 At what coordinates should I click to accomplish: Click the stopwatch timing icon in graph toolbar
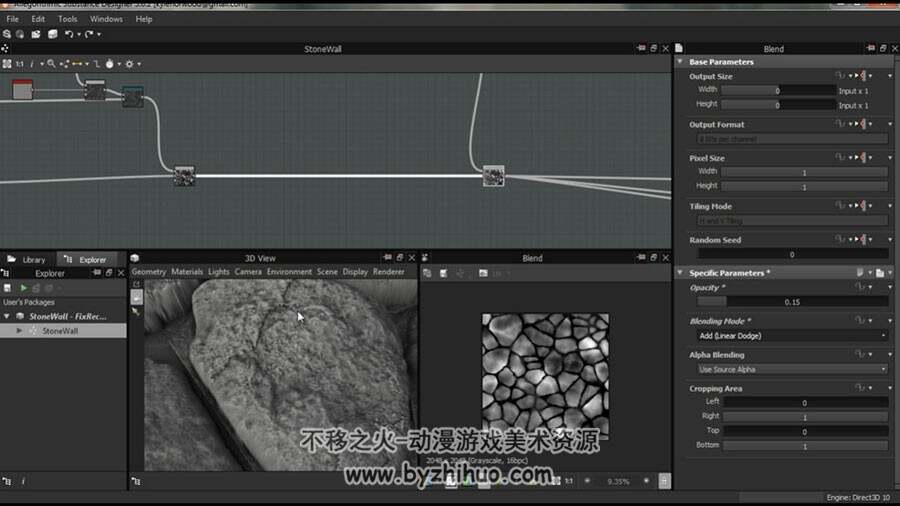click(x=110, y=64)
